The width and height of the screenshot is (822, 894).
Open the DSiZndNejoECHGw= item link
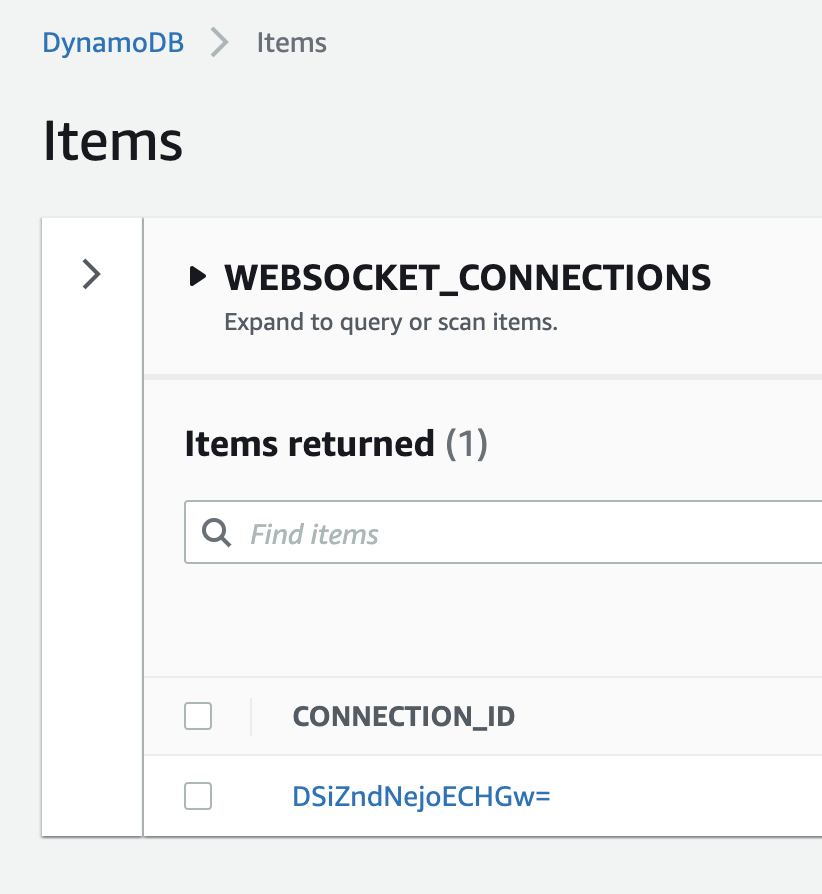pos(421,797)
